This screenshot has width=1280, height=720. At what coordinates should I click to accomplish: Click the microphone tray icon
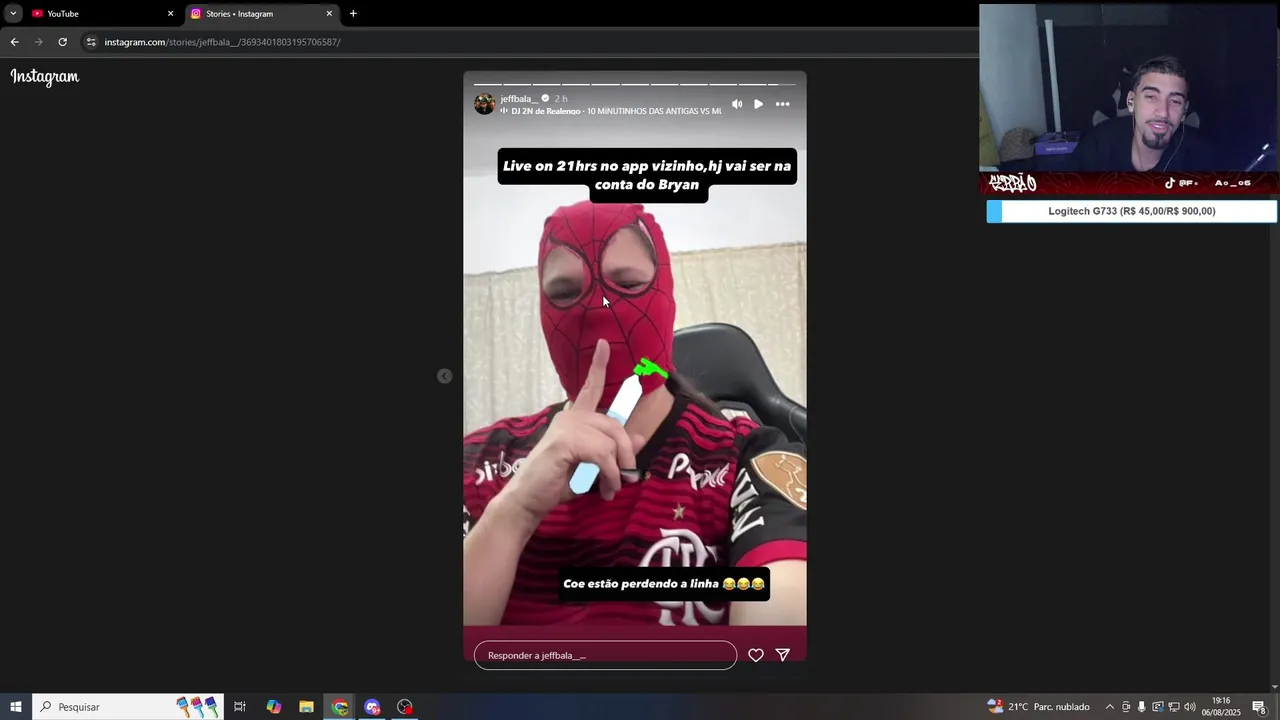pyautogui.click(x=1142, y=707)
